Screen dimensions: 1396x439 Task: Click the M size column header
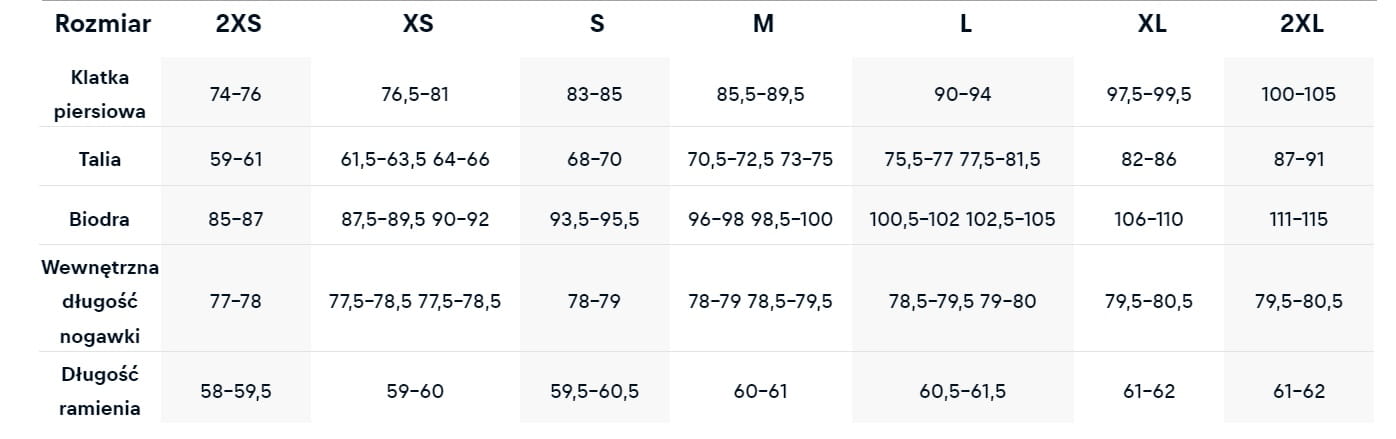763,25
